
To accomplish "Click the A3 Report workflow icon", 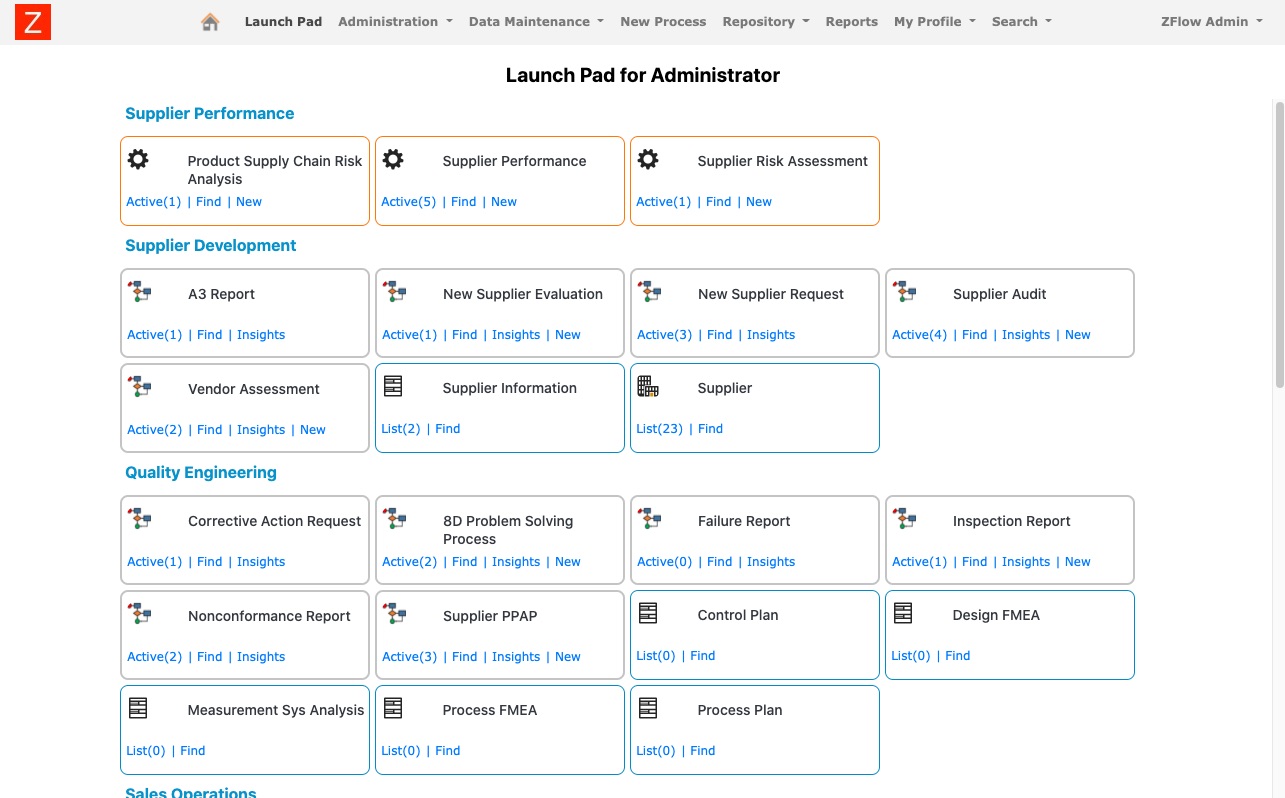I will (x=139, y=292).
